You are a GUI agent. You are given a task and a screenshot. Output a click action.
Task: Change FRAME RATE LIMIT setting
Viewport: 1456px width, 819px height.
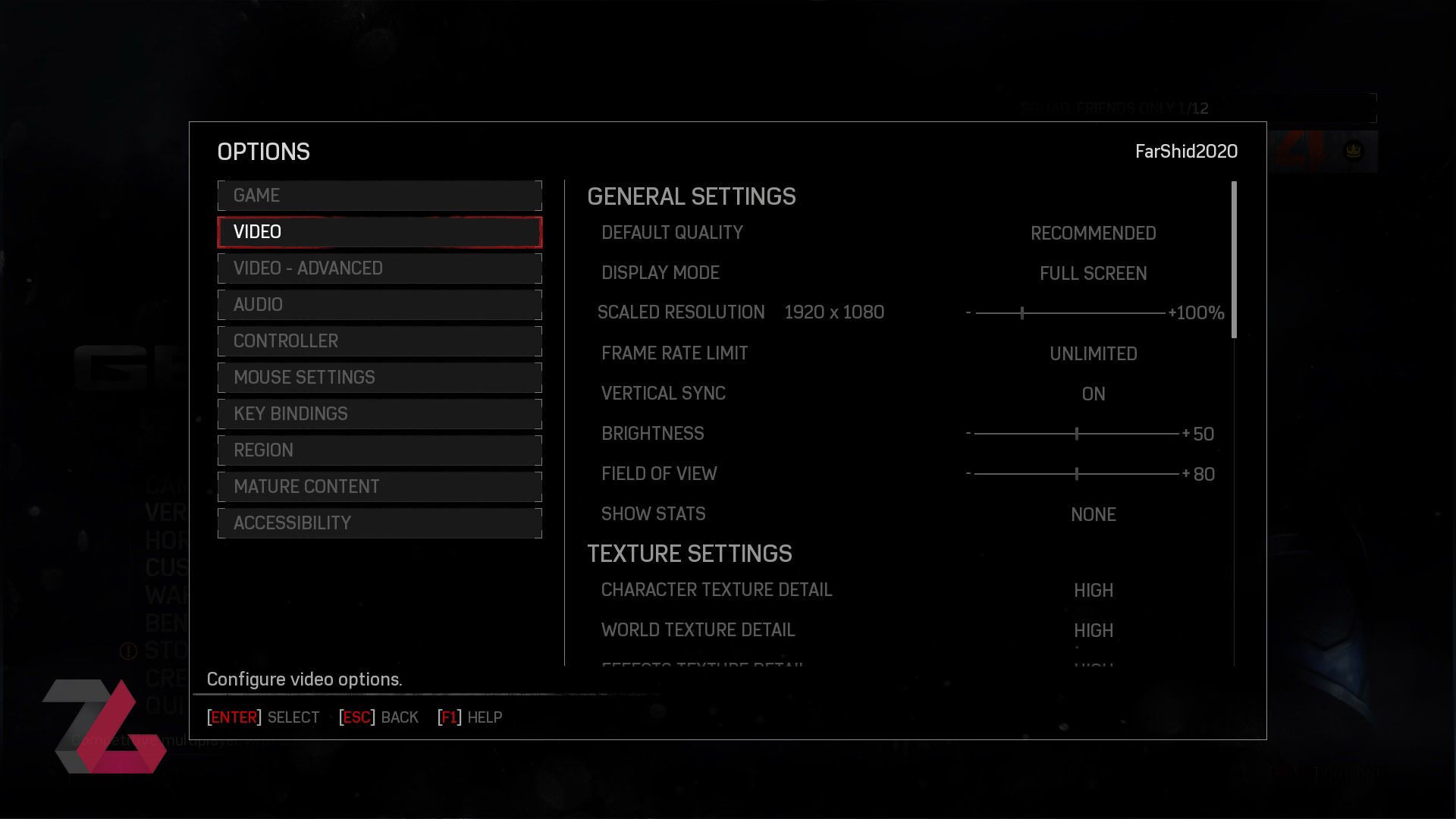tap(1093, 353)
